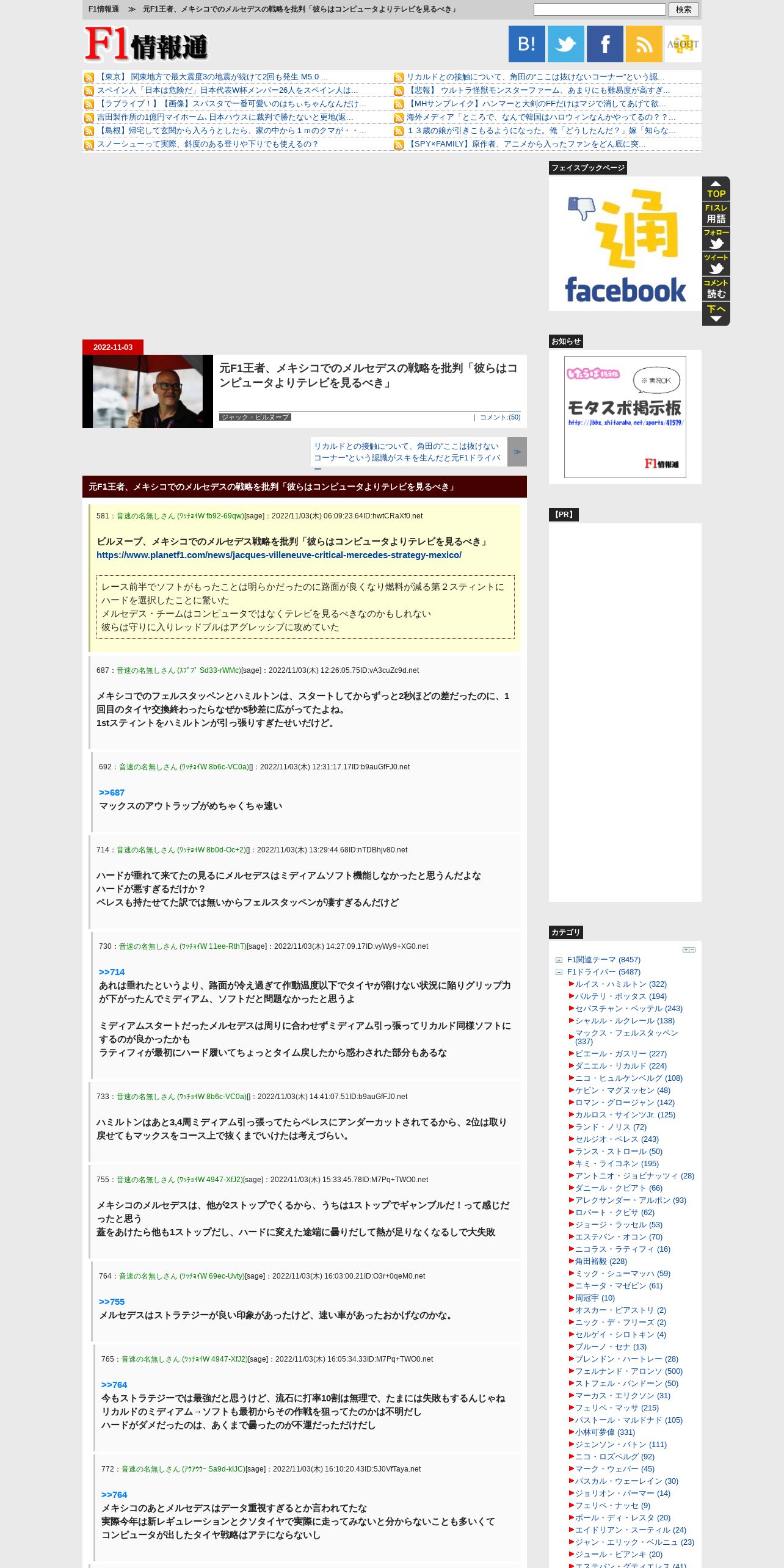Click the Facebook icon in header
Screen dimensions: 784x1568
pos(604,44)
